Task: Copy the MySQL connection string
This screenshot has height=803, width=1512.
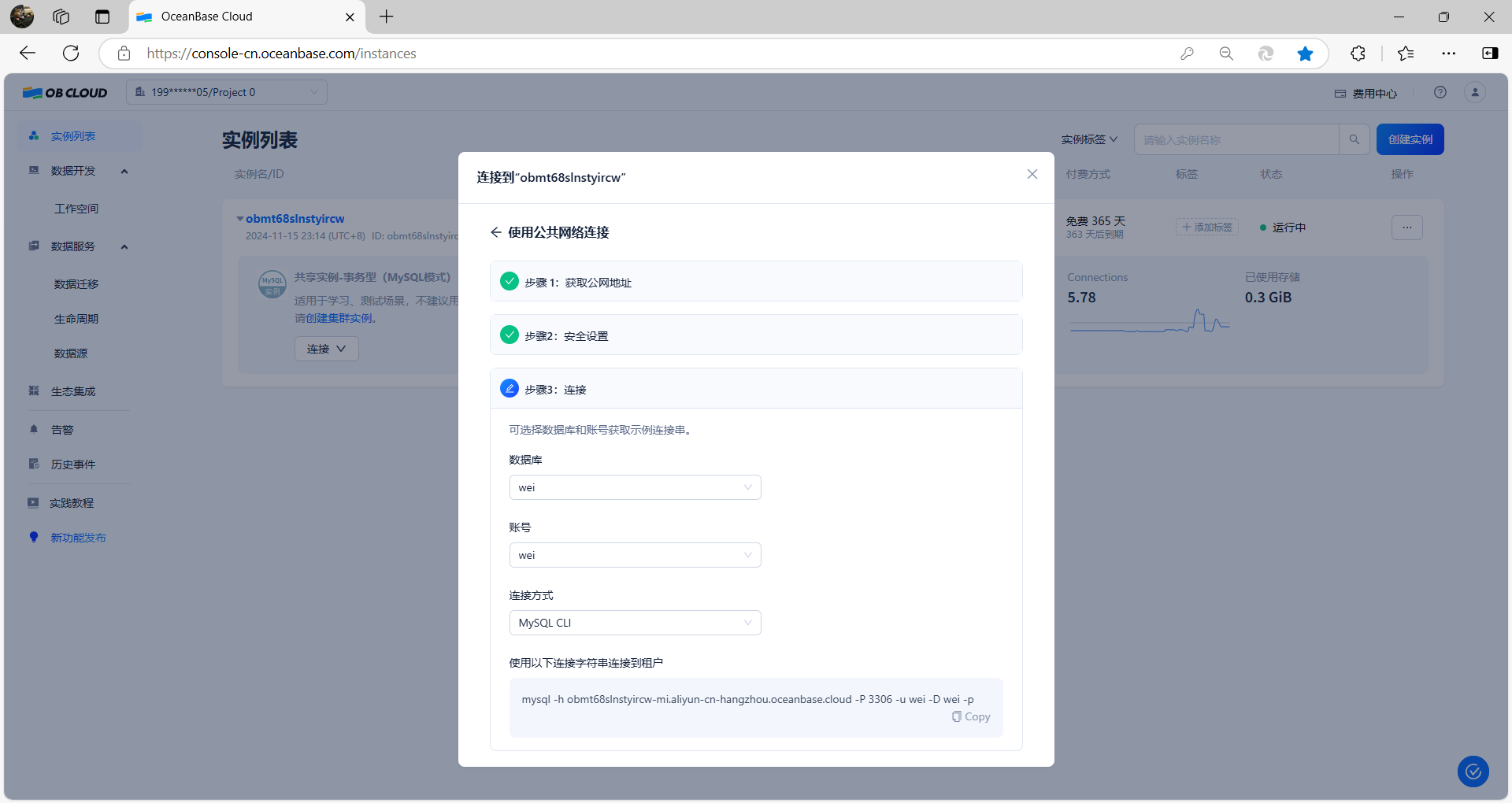Action: (x=971, y=716)
